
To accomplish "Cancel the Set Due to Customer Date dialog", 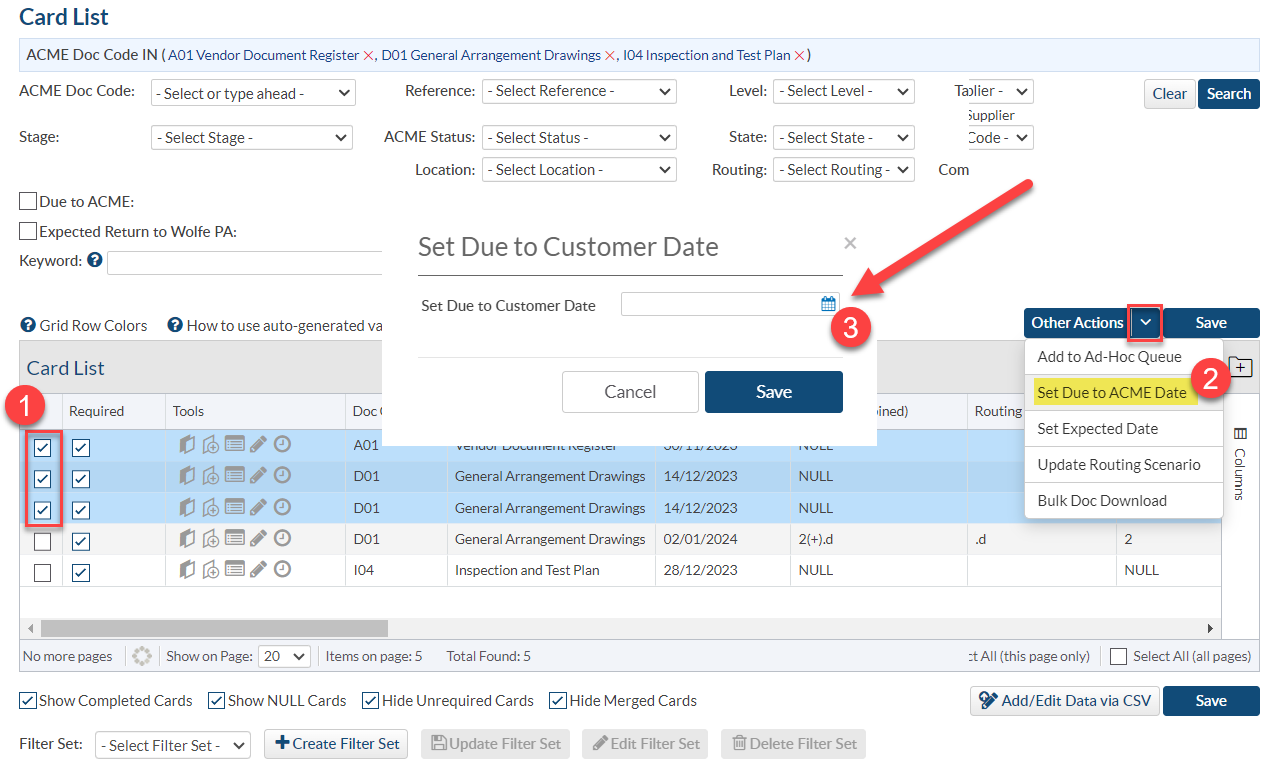I will coord(630,392).
